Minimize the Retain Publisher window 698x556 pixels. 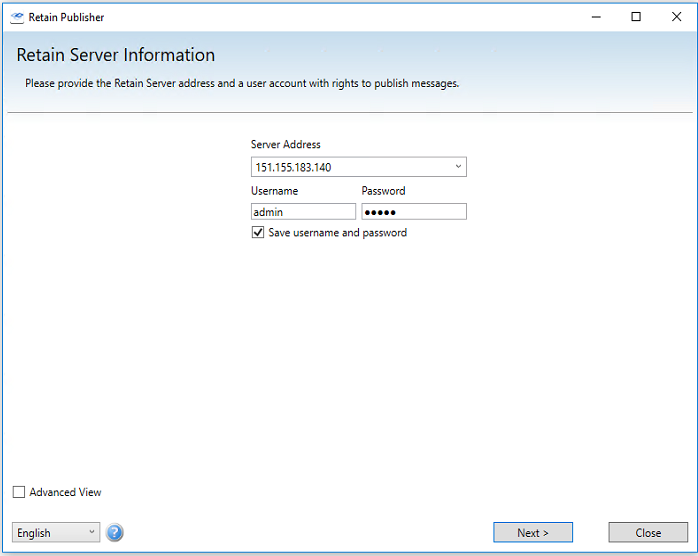596,17
